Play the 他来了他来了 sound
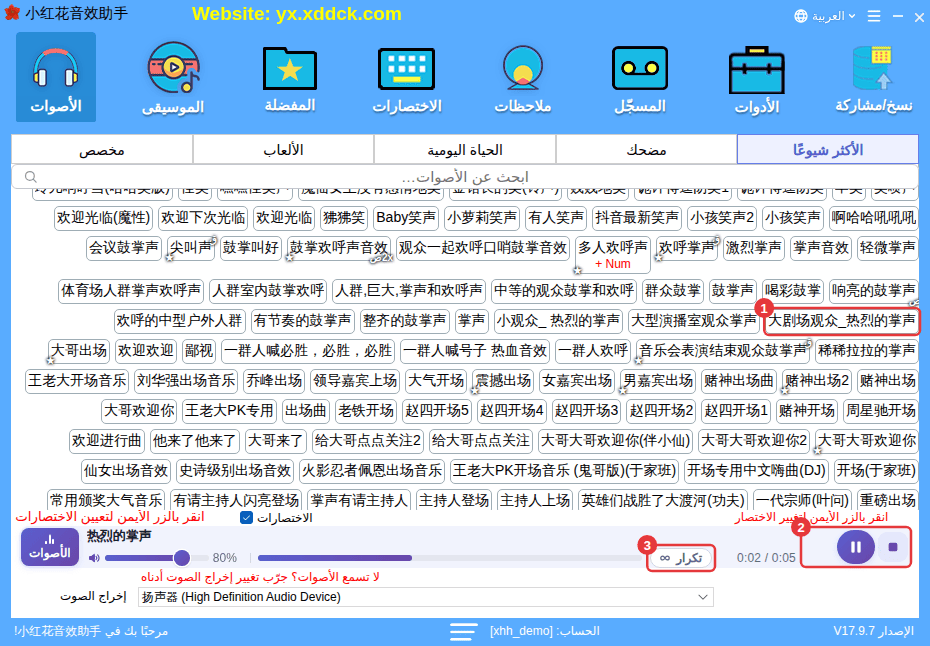The image size is (930, 646). point(195,440)
